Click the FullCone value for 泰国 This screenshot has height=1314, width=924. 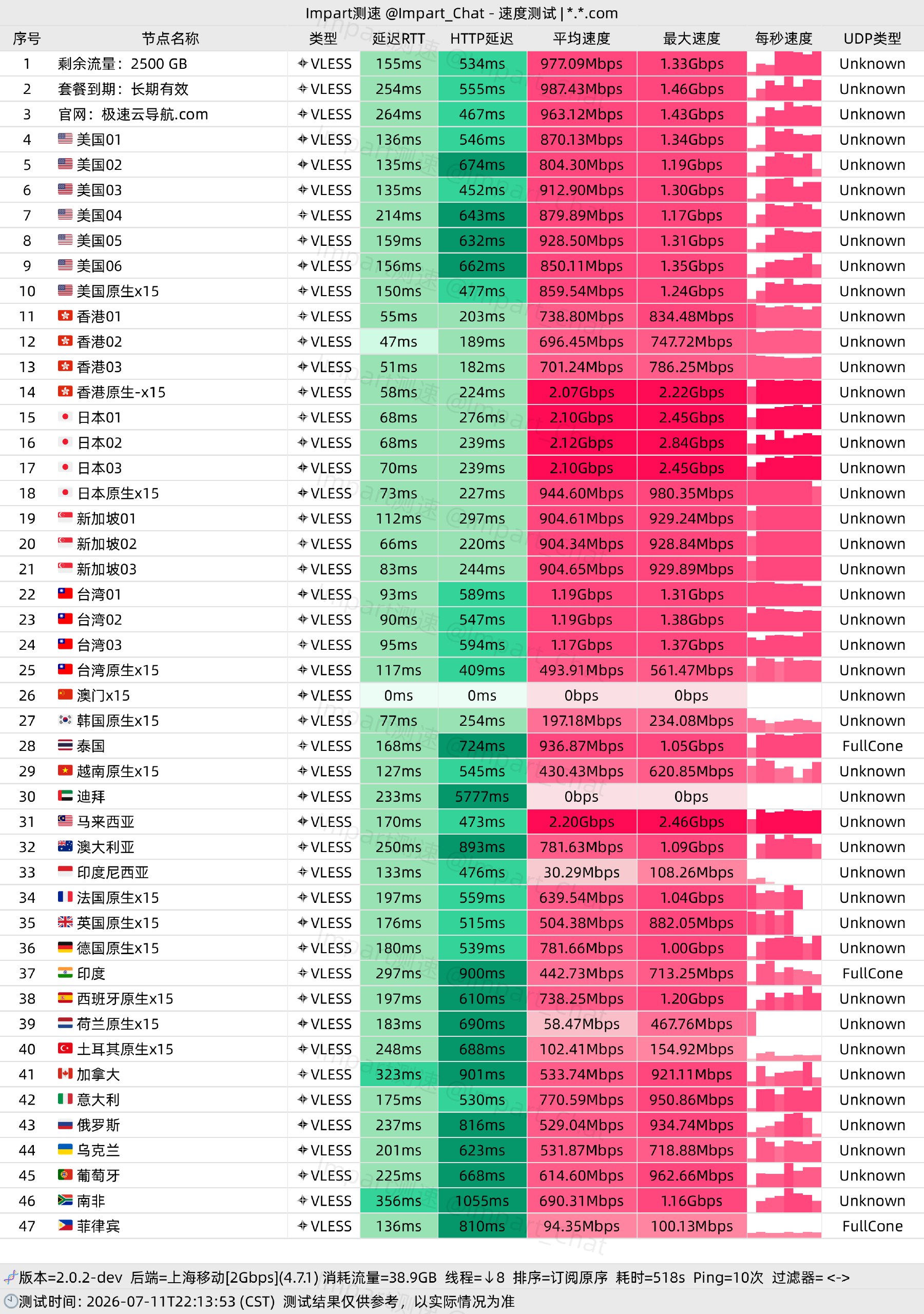click(x=872, y=746)
